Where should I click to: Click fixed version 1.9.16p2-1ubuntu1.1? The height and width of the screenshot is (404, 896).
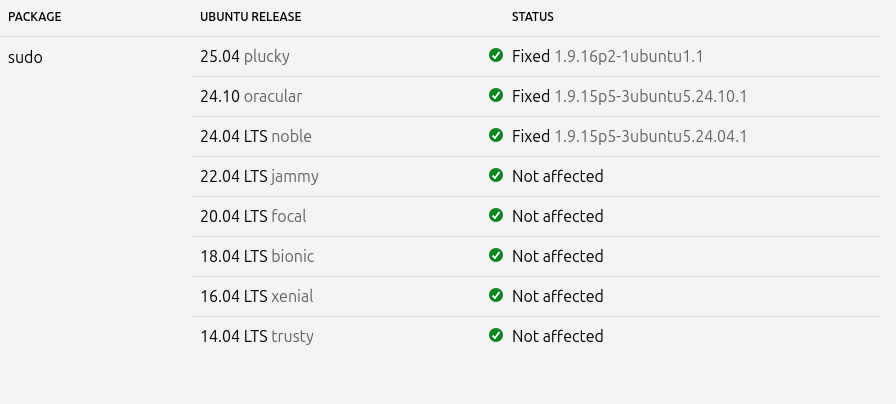pos(629,57)
